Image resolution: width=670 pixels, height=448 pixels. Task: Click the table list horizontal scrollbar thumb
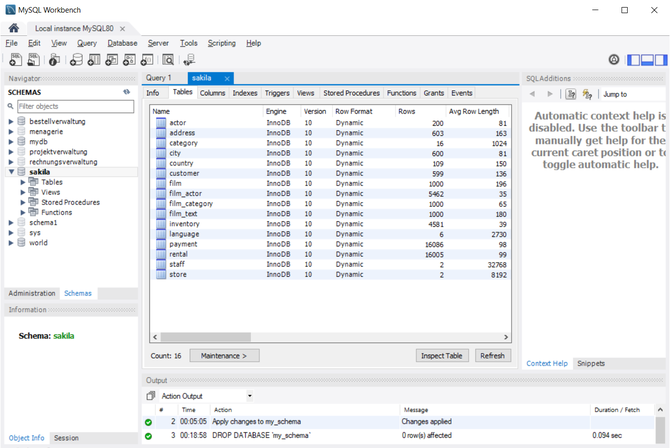tap(206, 337)
